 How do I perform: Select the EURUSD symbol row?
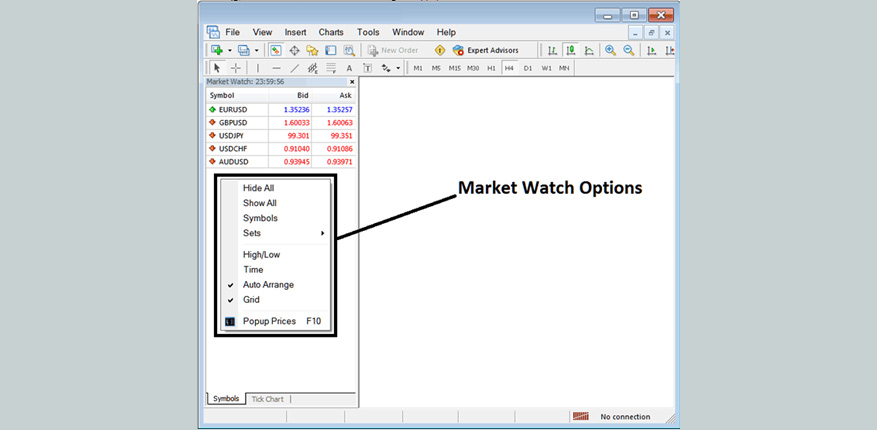click(x=281, y=110)
